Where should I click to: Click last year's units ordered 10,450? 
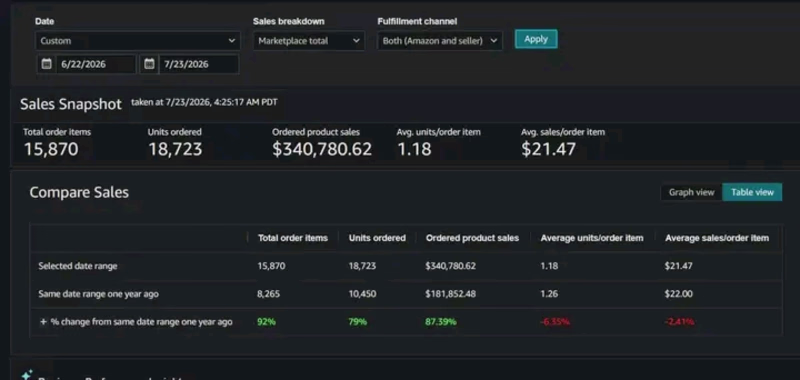point(362,294)
